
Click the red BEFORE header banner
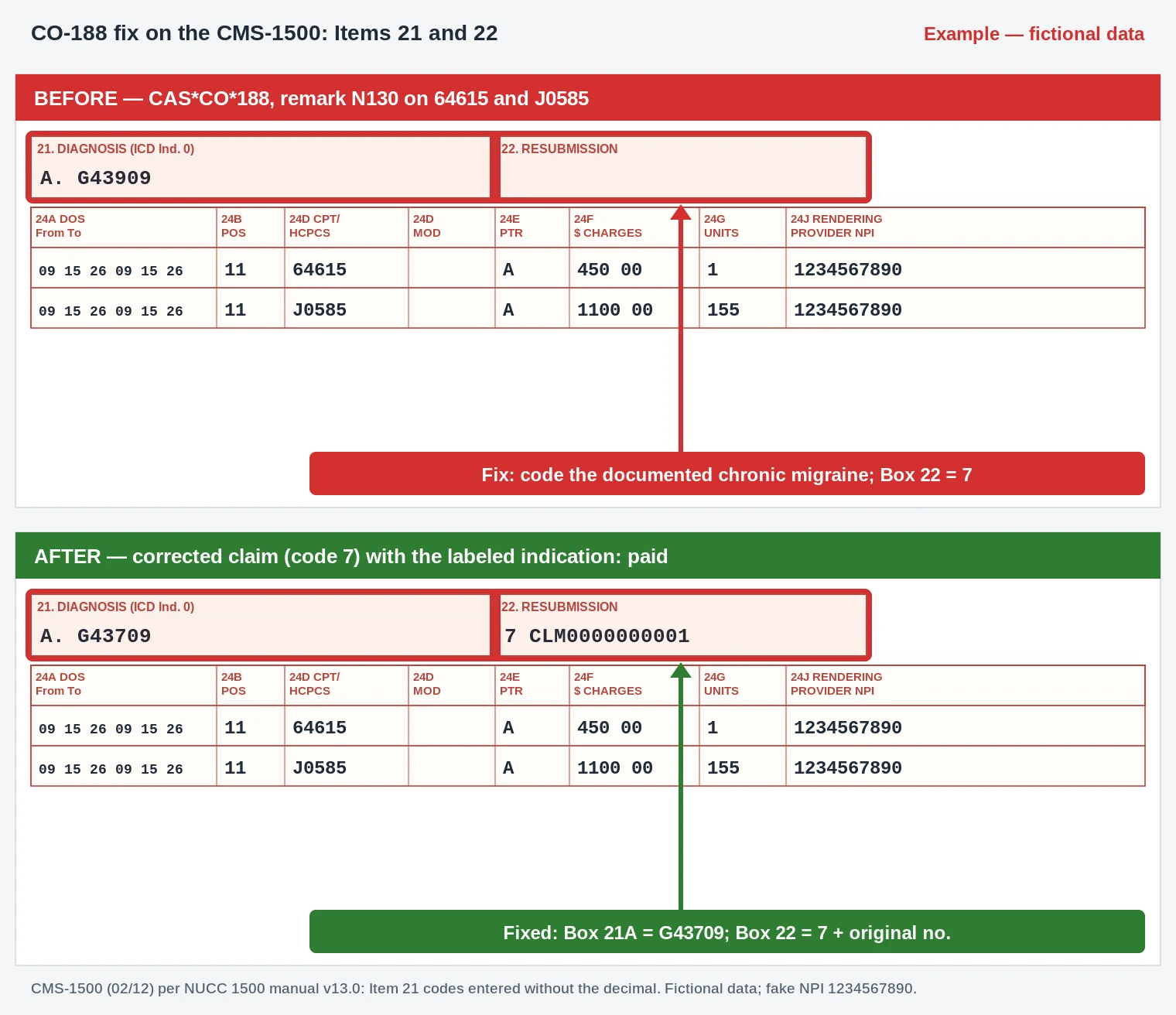click(x=588, y=97)
